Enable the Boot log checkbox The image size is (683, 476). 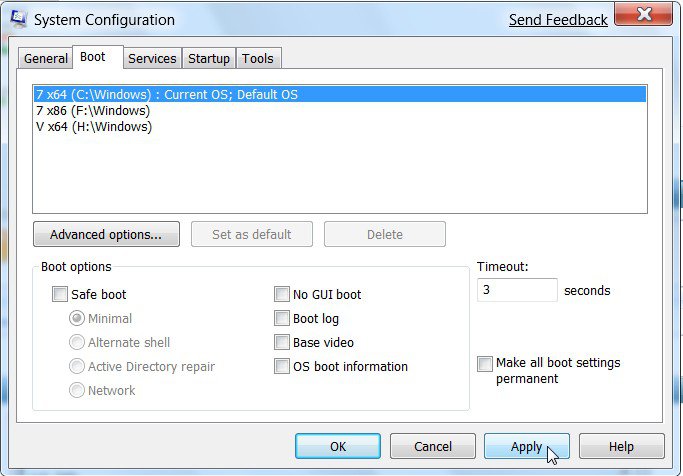click(x=282, y=318)
